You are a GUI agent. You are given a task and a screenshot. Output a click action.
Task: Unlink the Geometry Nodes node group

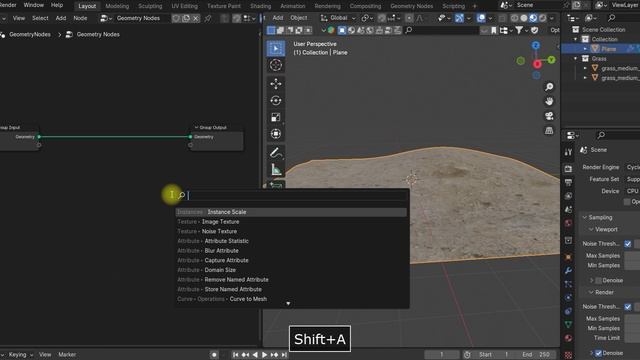point(196,18)
